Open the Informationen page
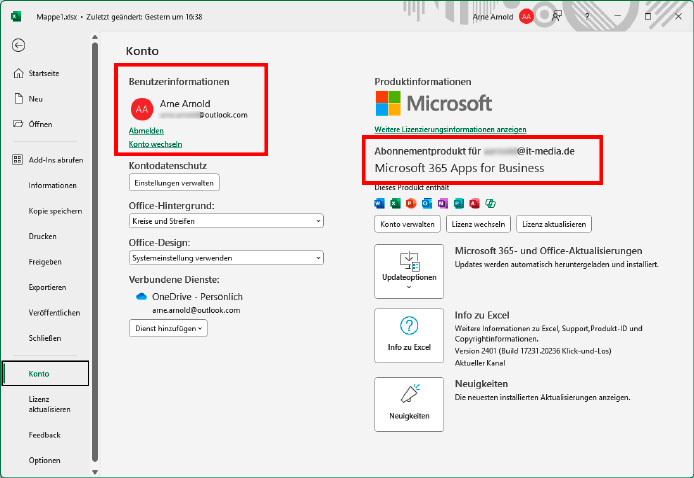694x478 pixels. [52, 185]
